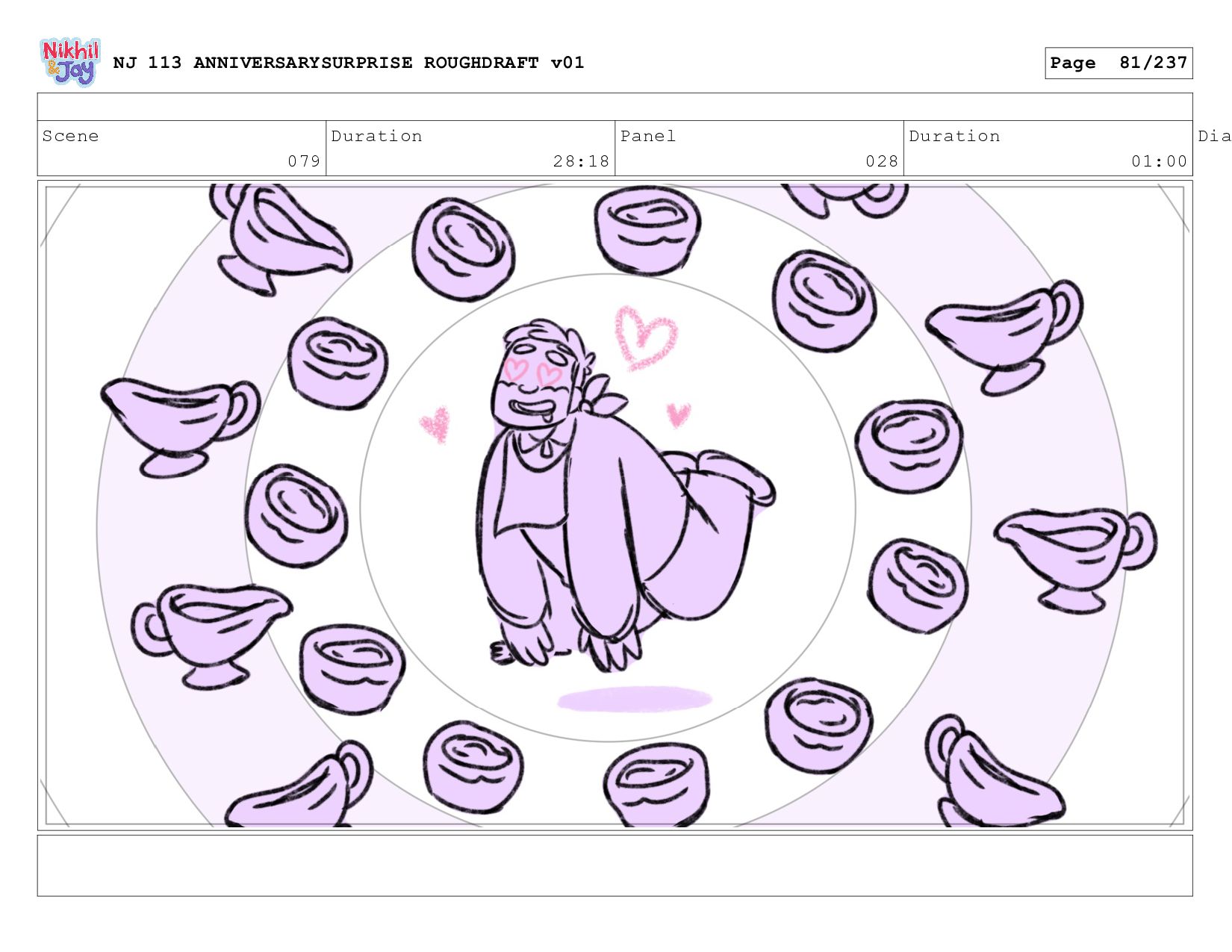Select the panel duration value 01:00
Viewport: 1232px width, 952px height.
coord(1159,161)
